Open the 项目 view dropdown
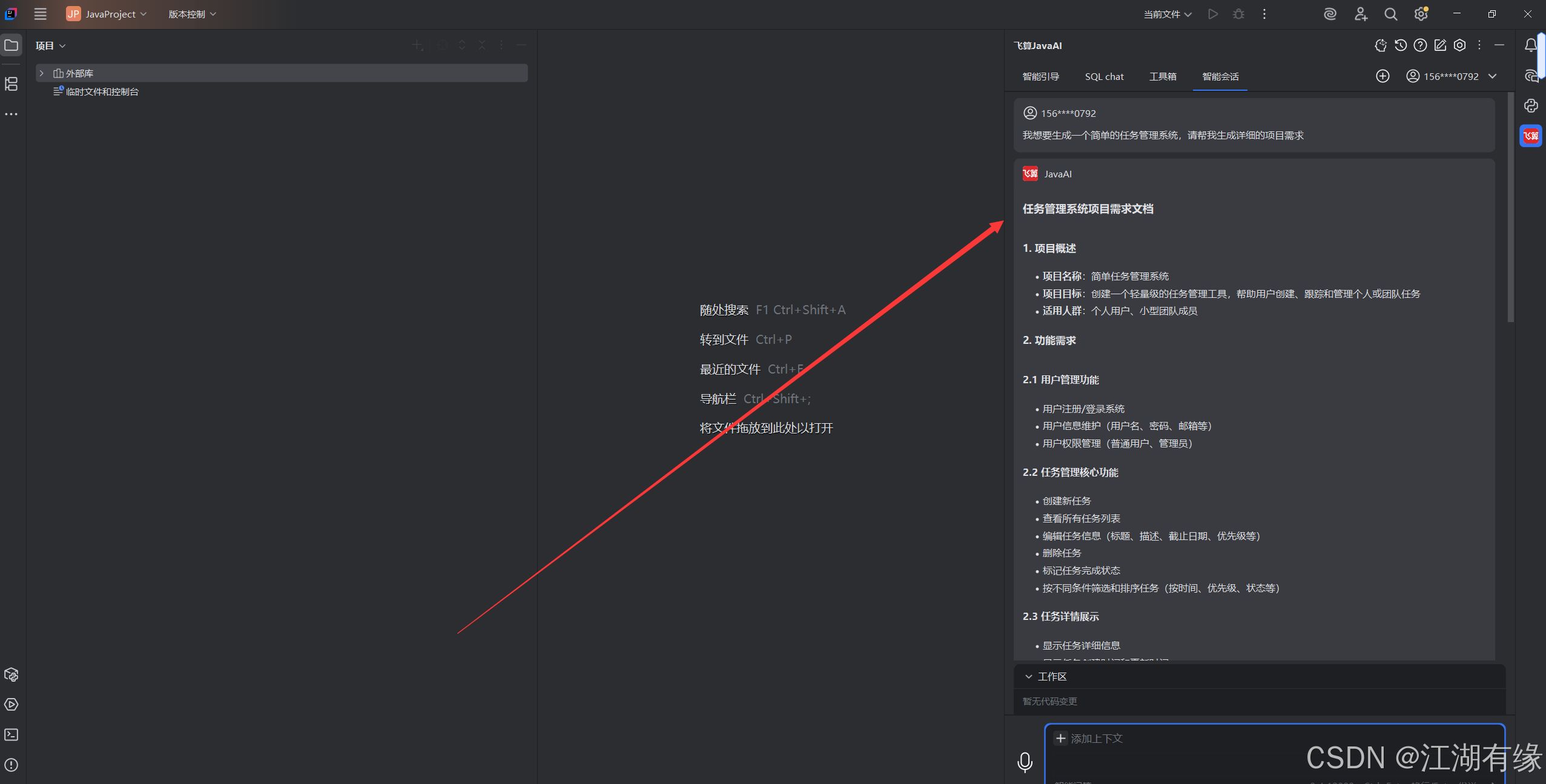 coord(50,45)
